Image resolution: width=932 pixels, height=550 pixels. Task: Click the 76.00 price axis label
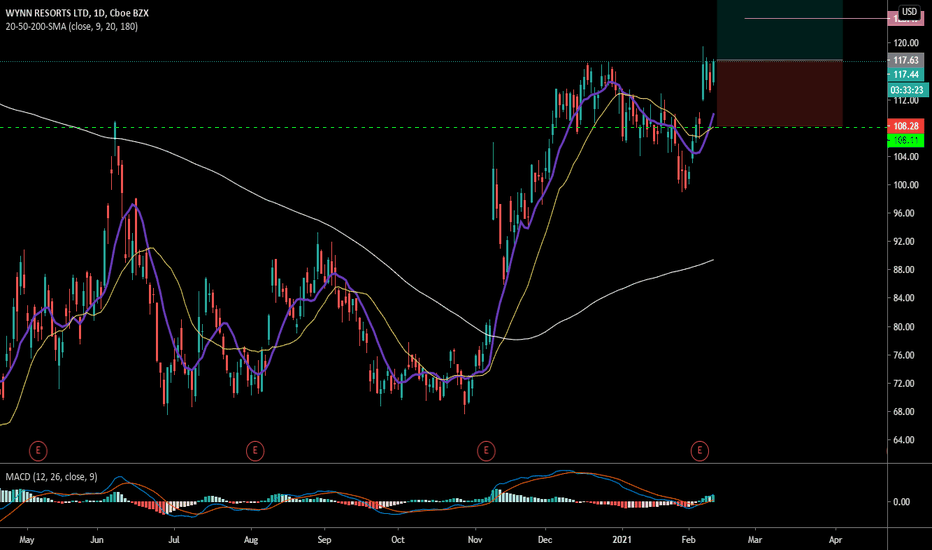tap(906, 355)
